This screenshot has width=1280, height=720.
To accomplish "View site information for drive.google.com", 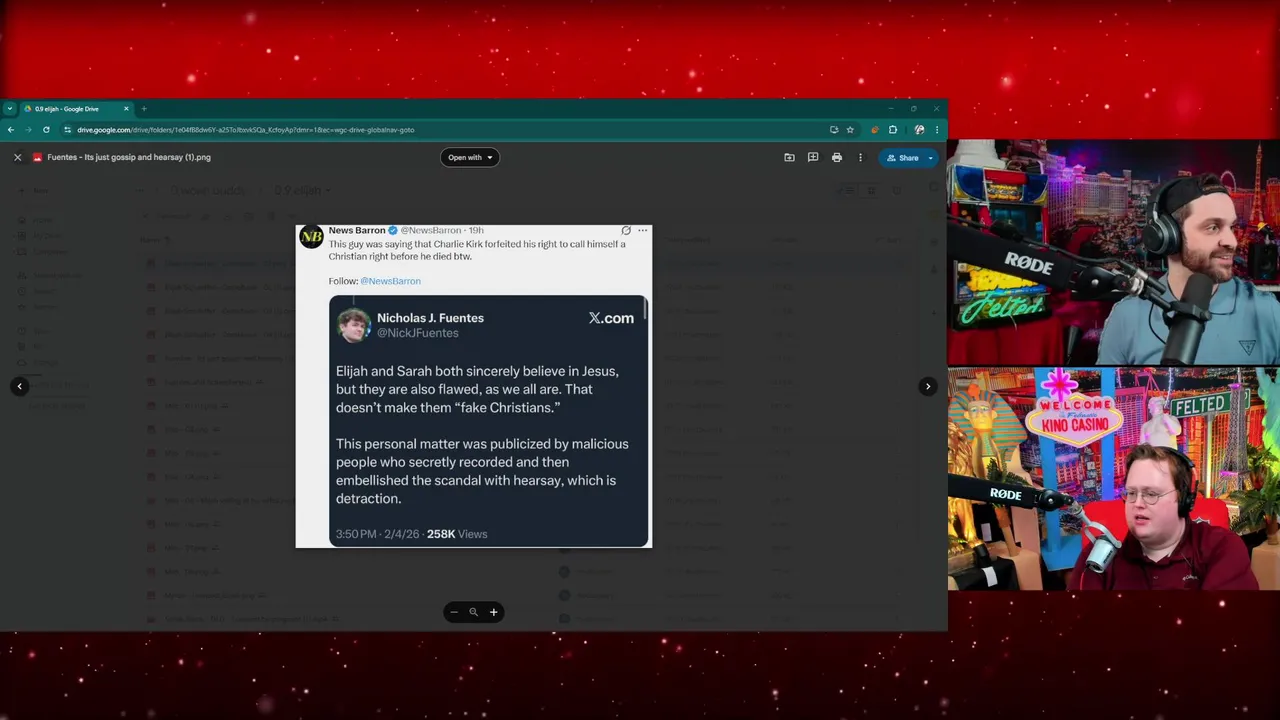I will coord(68,130).
